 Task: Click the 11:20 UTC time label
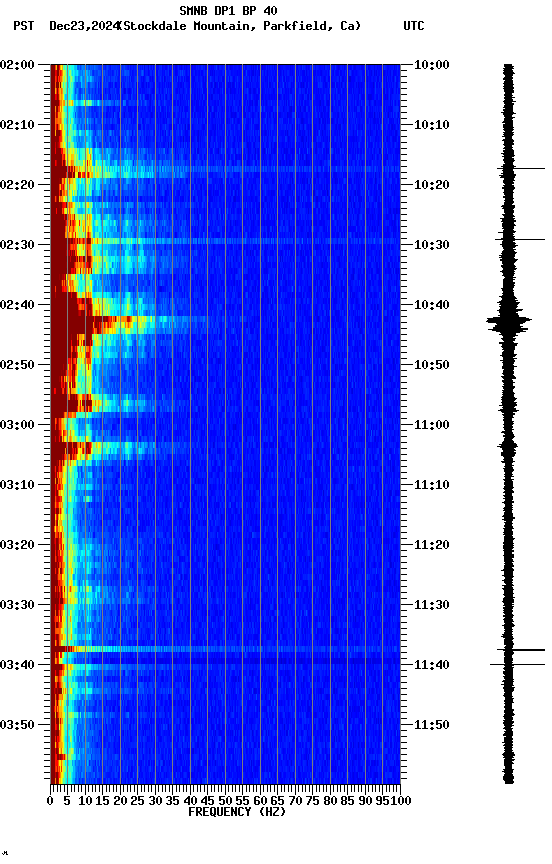tap(432, 545)
